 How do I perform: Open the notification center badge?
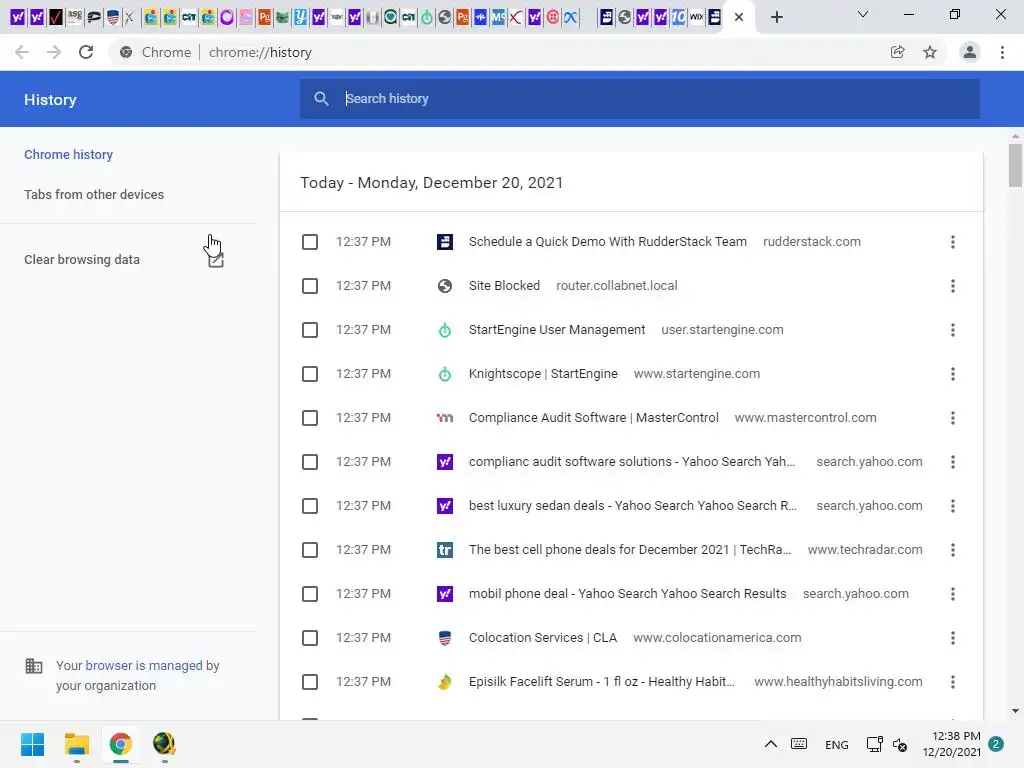(x=996, y=744)
